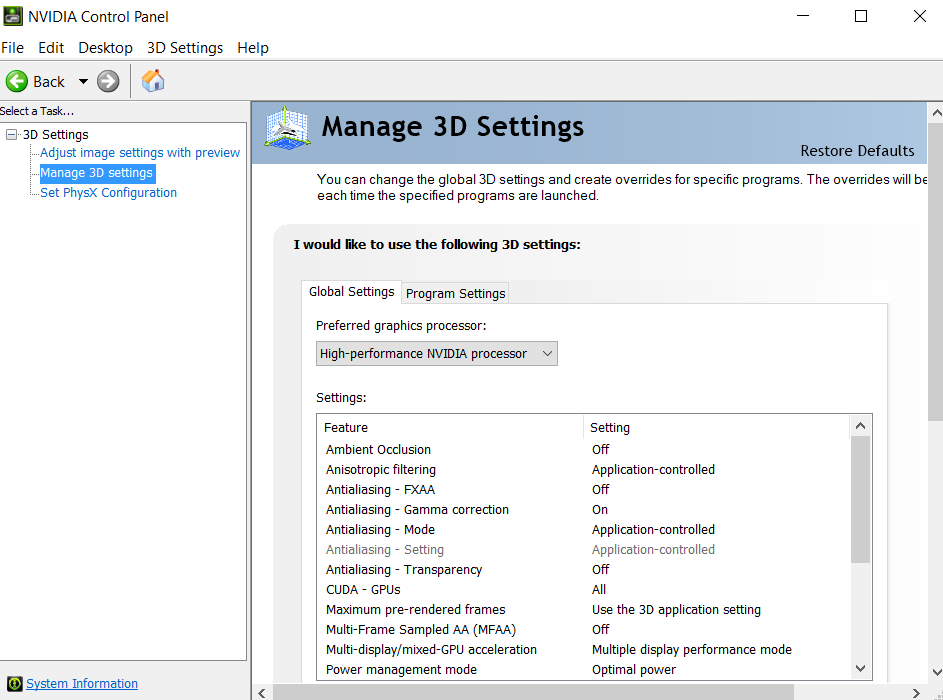This screenshot has height=700, width=943.
Task: Select the Anisotropic filtering row
Action: (x=583, y=470)
